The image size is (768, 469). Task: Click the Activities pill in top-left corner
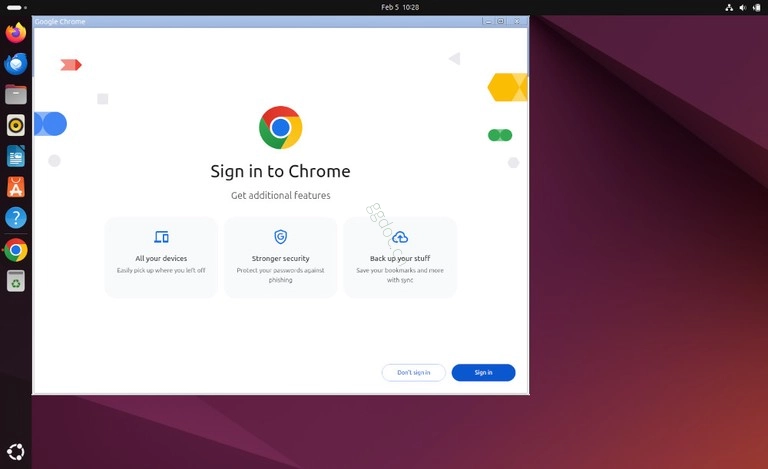[14, 7]
